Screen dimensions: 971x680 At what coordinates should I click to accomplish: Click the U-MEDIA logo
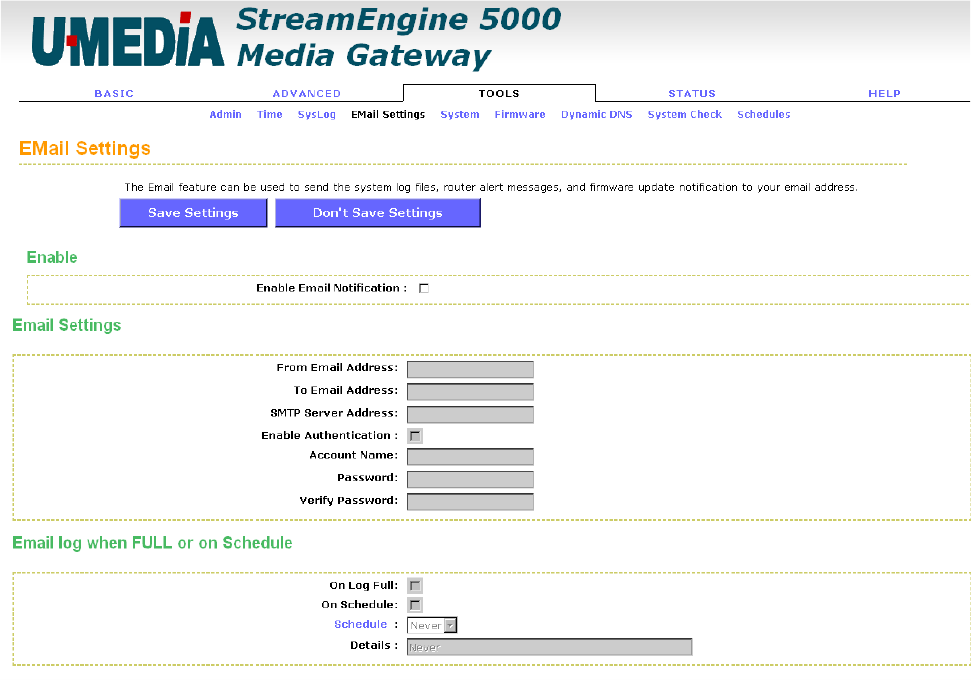click(x=128, y=39)
